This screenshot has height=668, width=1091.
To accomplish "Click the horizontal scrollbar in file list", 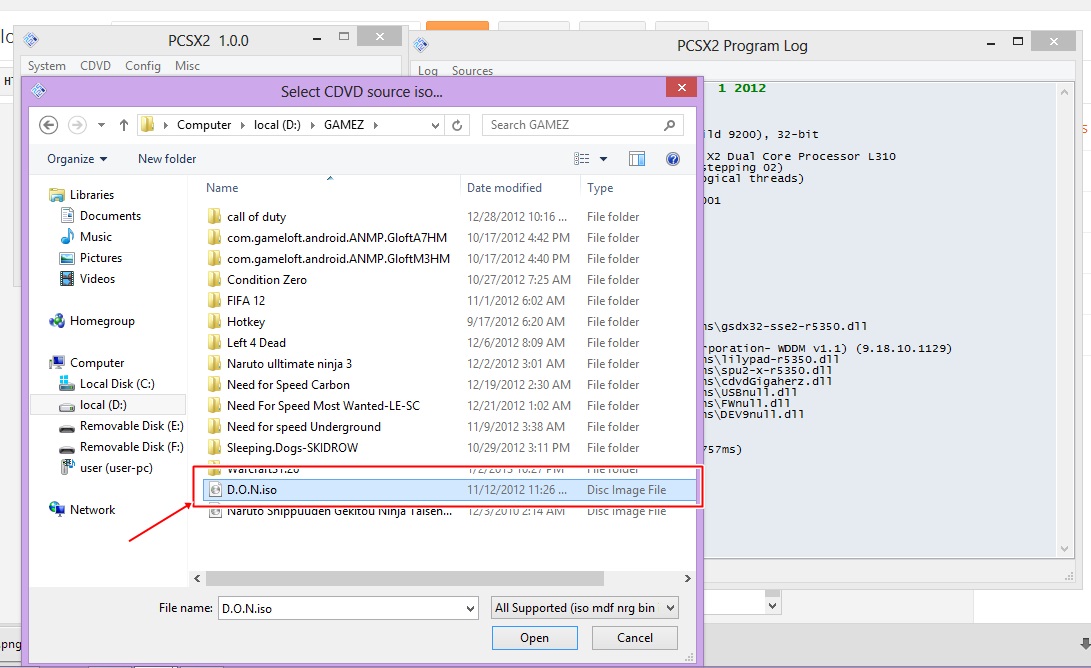I will point(405,578).
